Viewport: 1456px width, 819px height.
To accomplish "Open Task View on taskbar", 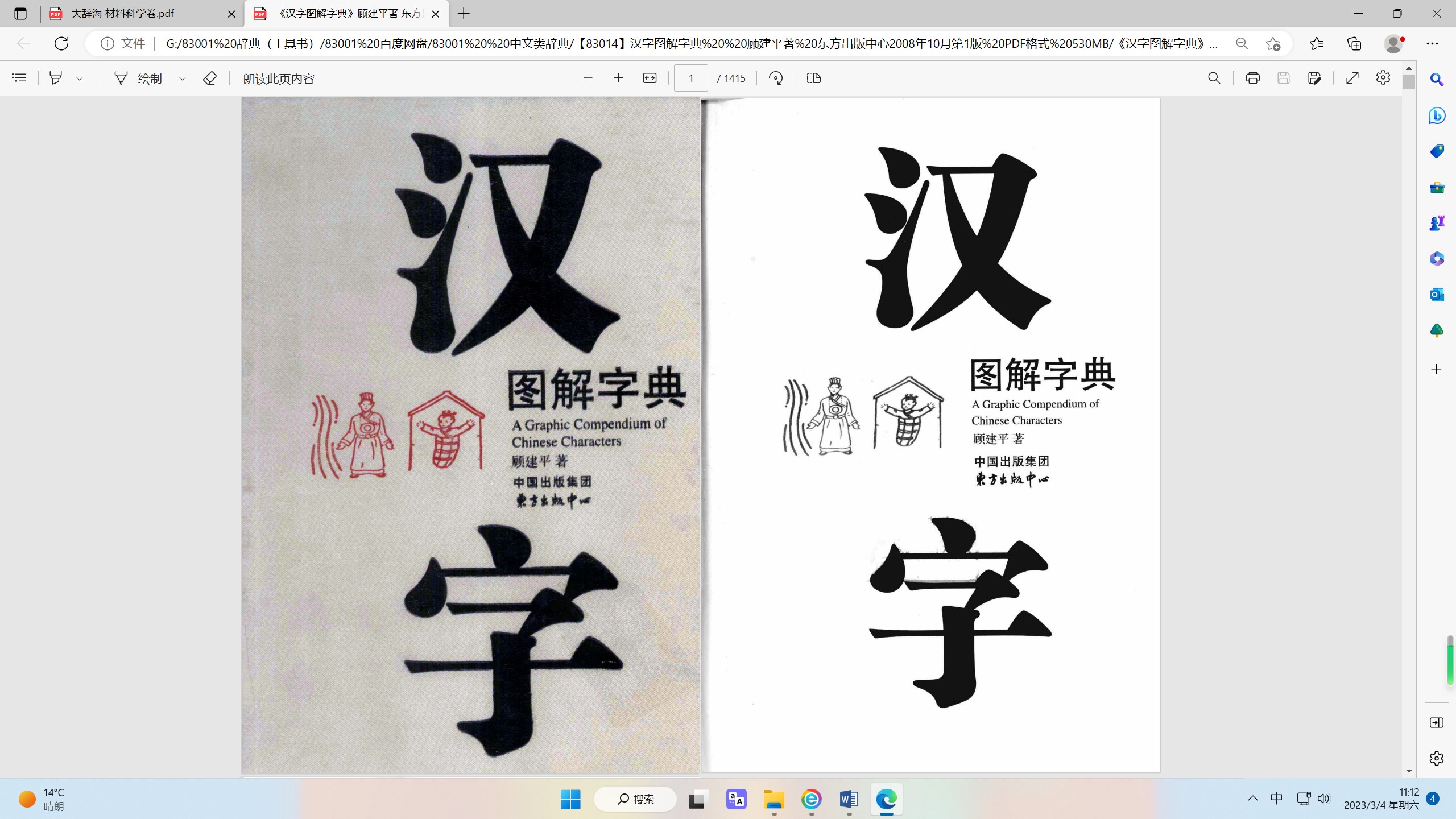I will pos(698,799).
